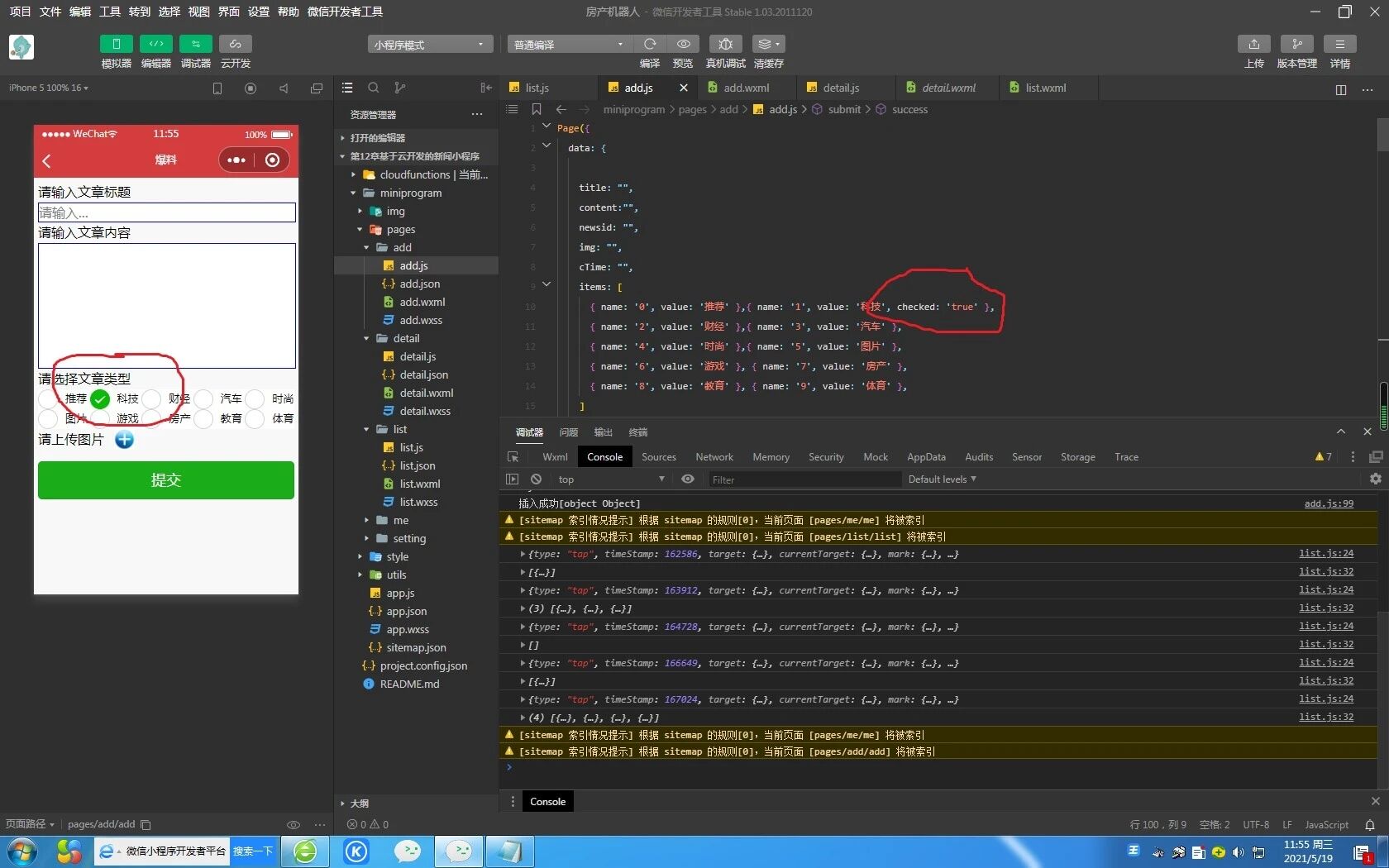Toggle console live expression eye icon
Image resolution: width=1389 pixels, height=868 pixels.
687,479
